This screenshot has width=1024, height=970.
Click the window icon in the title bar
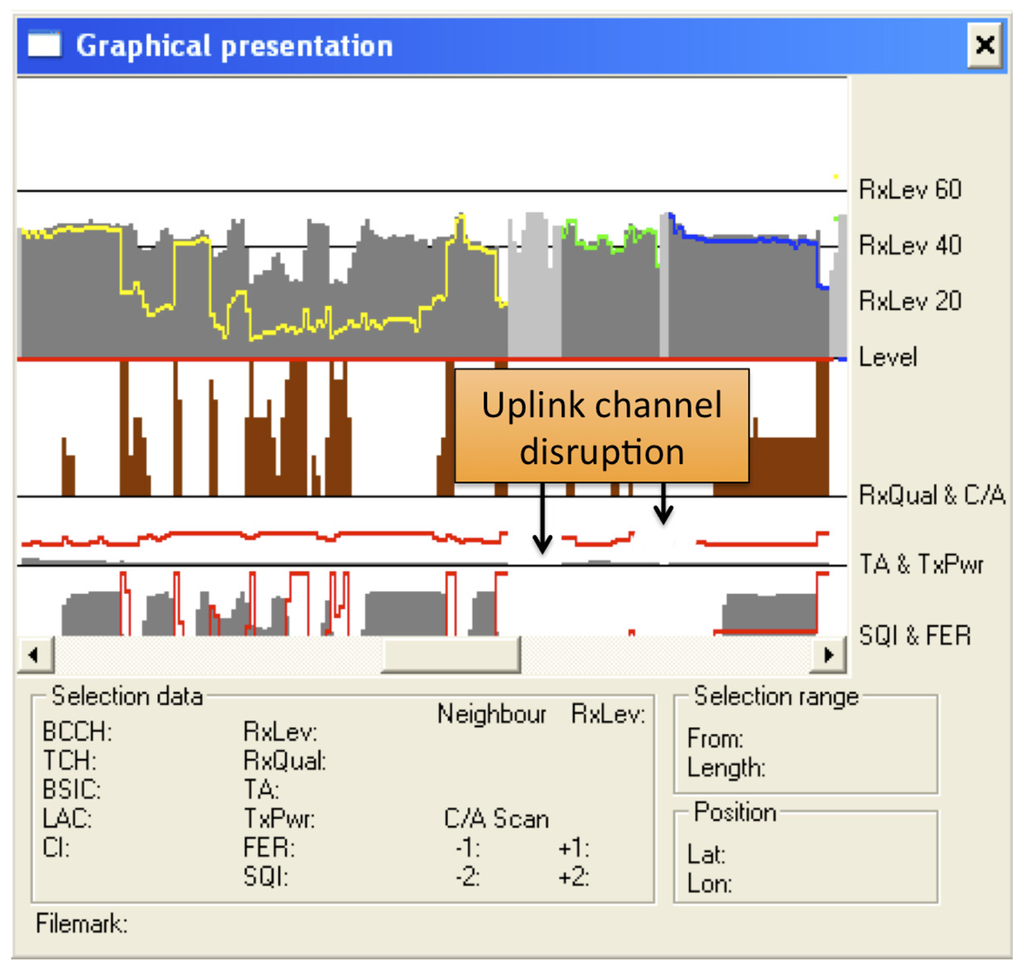coord(45,45)
